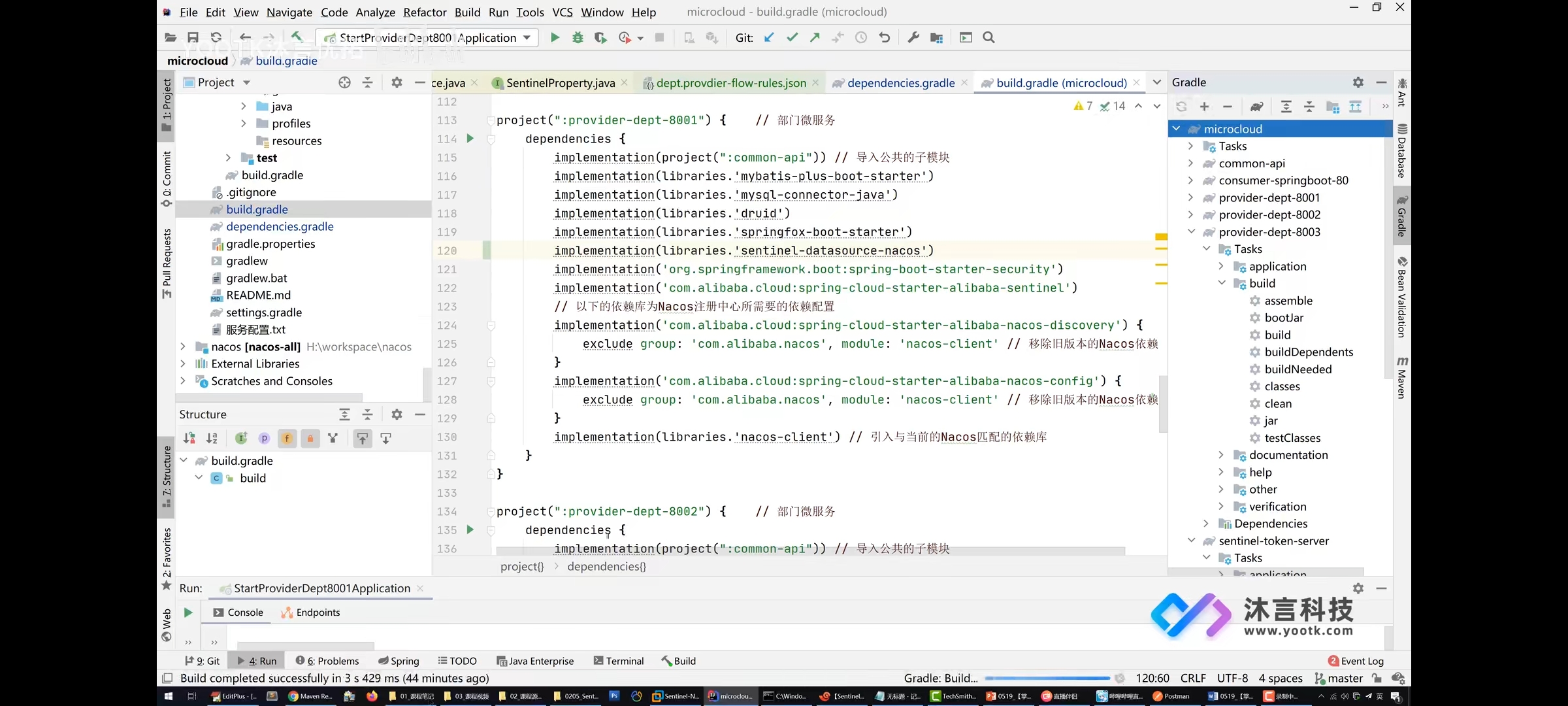Viewport: 1568px width, 706px height.
Task: Open settings with the wrench icon
Action: pos(913,38)
